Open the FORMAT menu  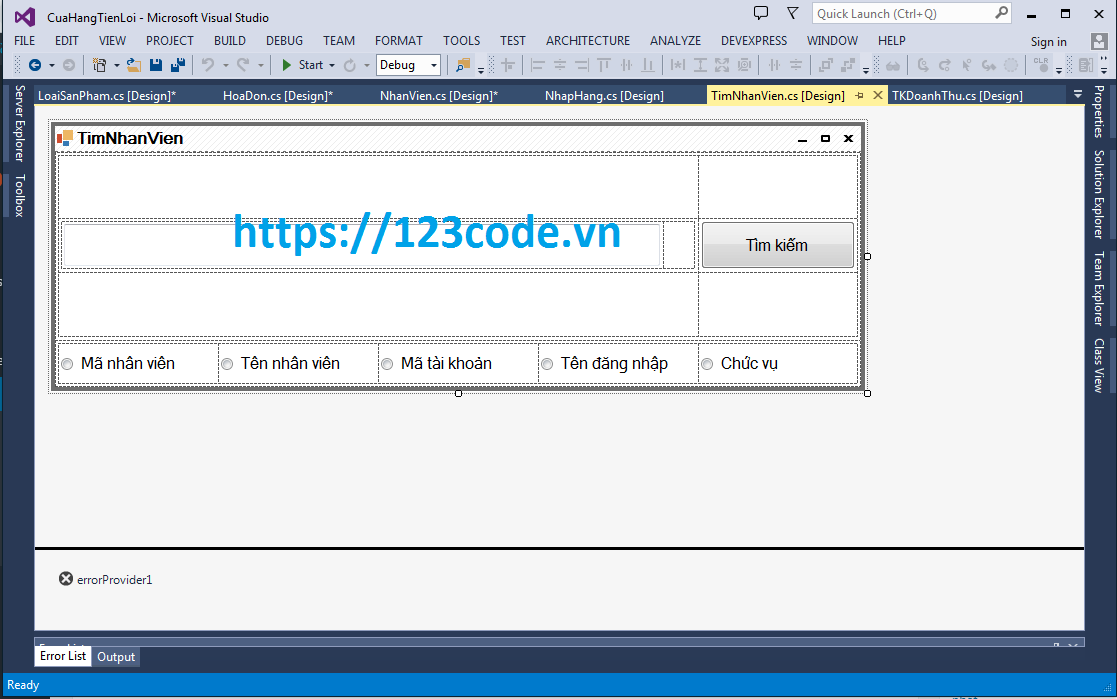[398, 41]
